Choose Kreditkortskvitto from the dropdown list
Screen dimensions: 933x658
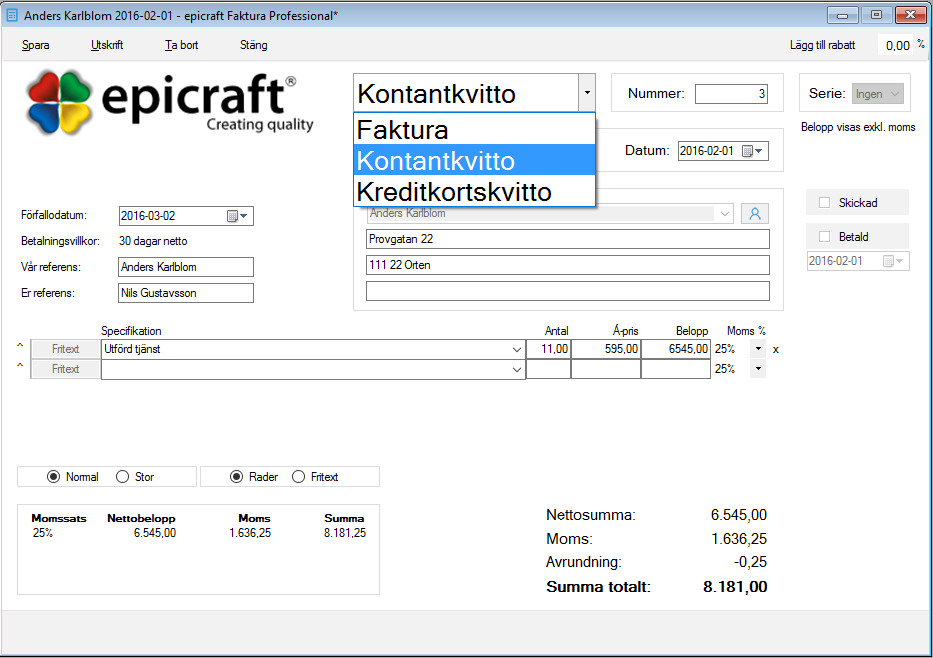474,192
